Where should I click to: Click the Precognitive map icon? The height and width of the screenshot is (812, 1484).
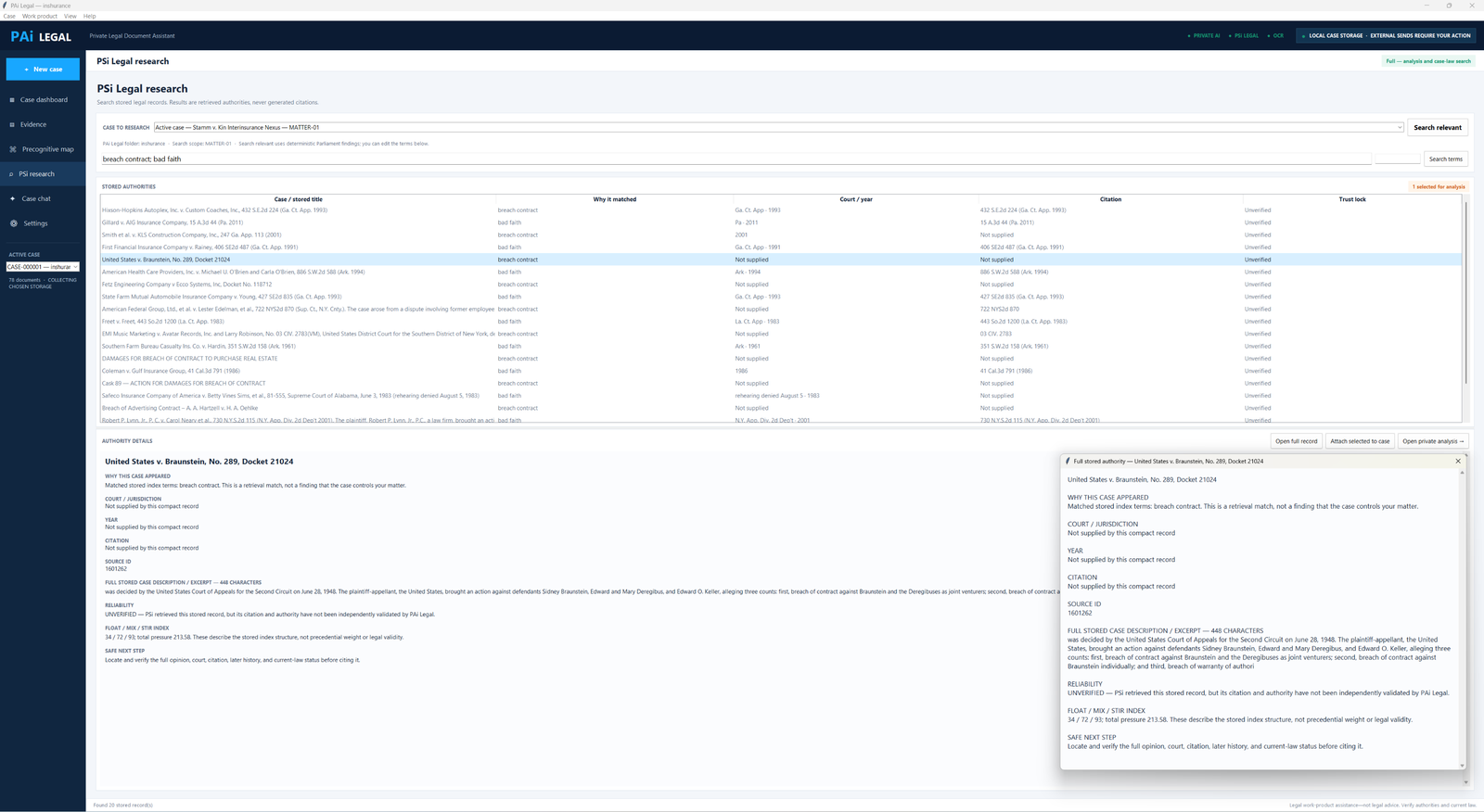pyautogui.click(x=13, y=149)
